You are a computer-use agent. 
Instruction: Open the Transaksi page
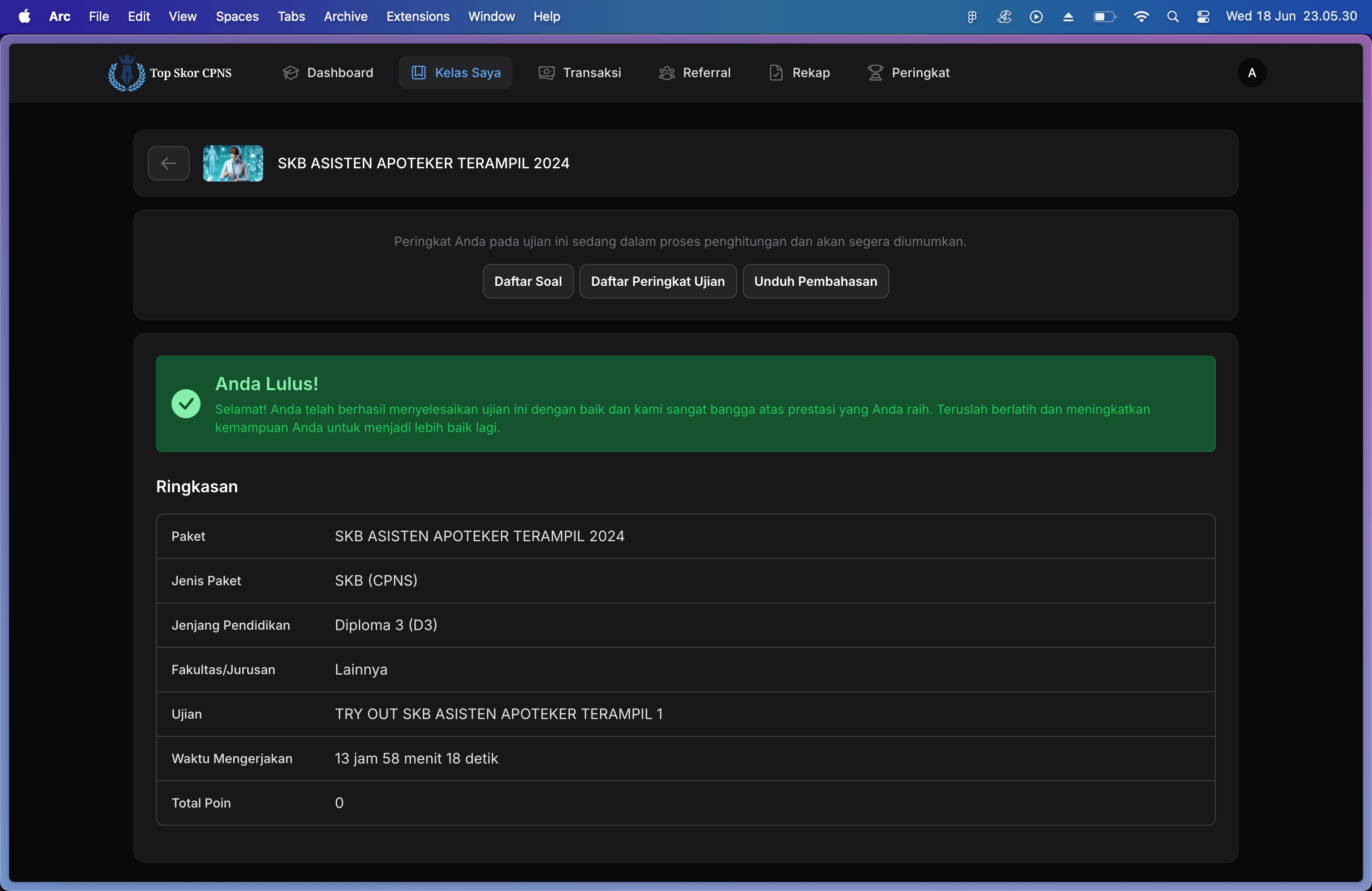[x=579, y=73]
